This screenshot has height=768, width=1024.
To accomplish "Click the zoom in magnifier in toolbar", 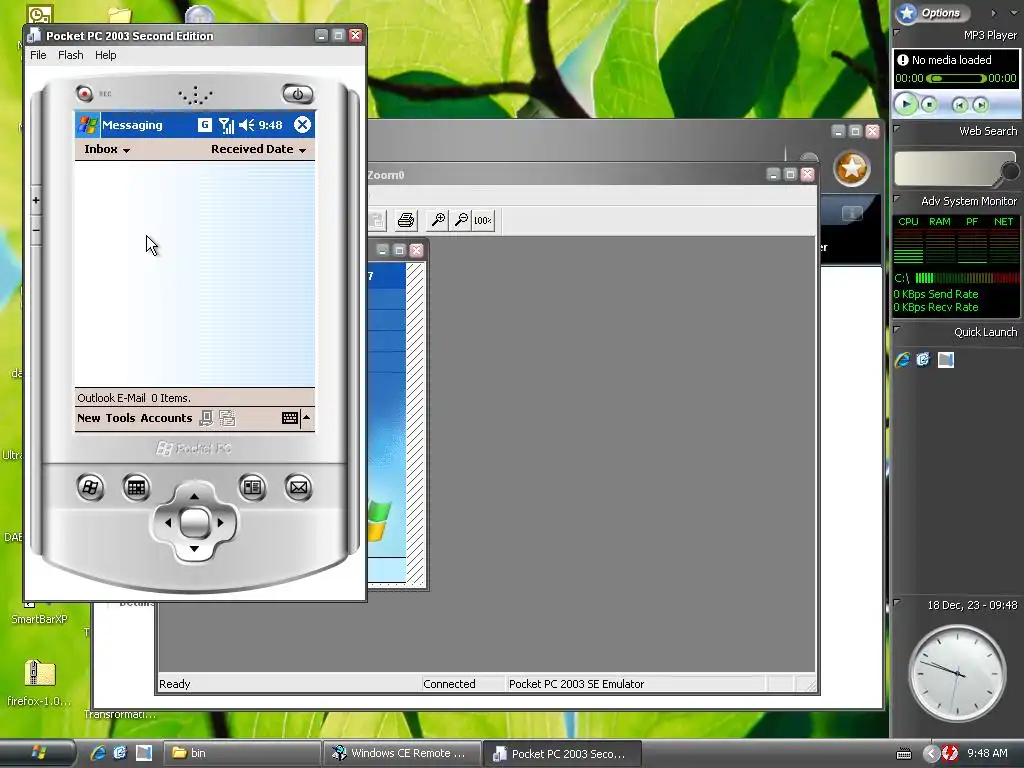I will pyautogui.click(x=438, y=220).
